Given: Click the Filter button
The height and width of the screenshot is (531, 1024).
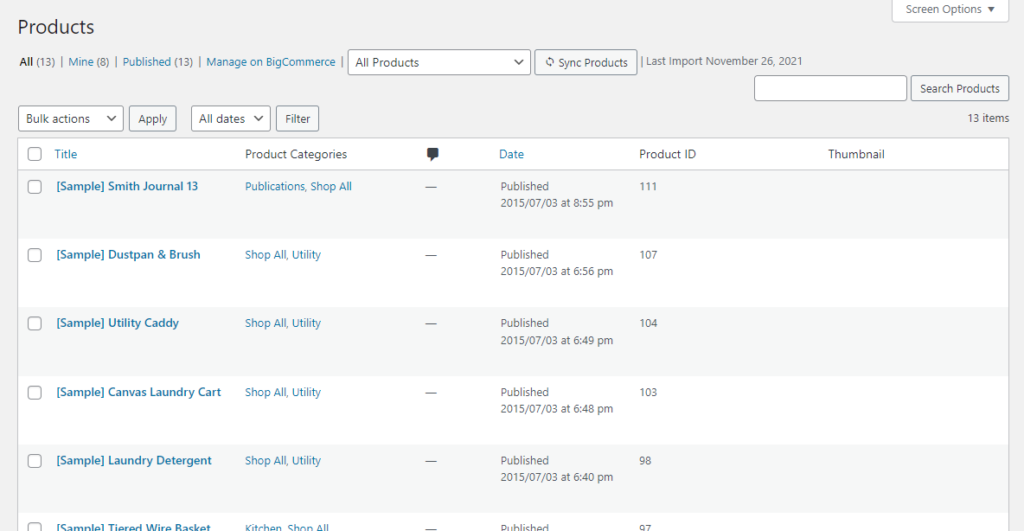Looking at the screenshot, I should pos(298,118).
